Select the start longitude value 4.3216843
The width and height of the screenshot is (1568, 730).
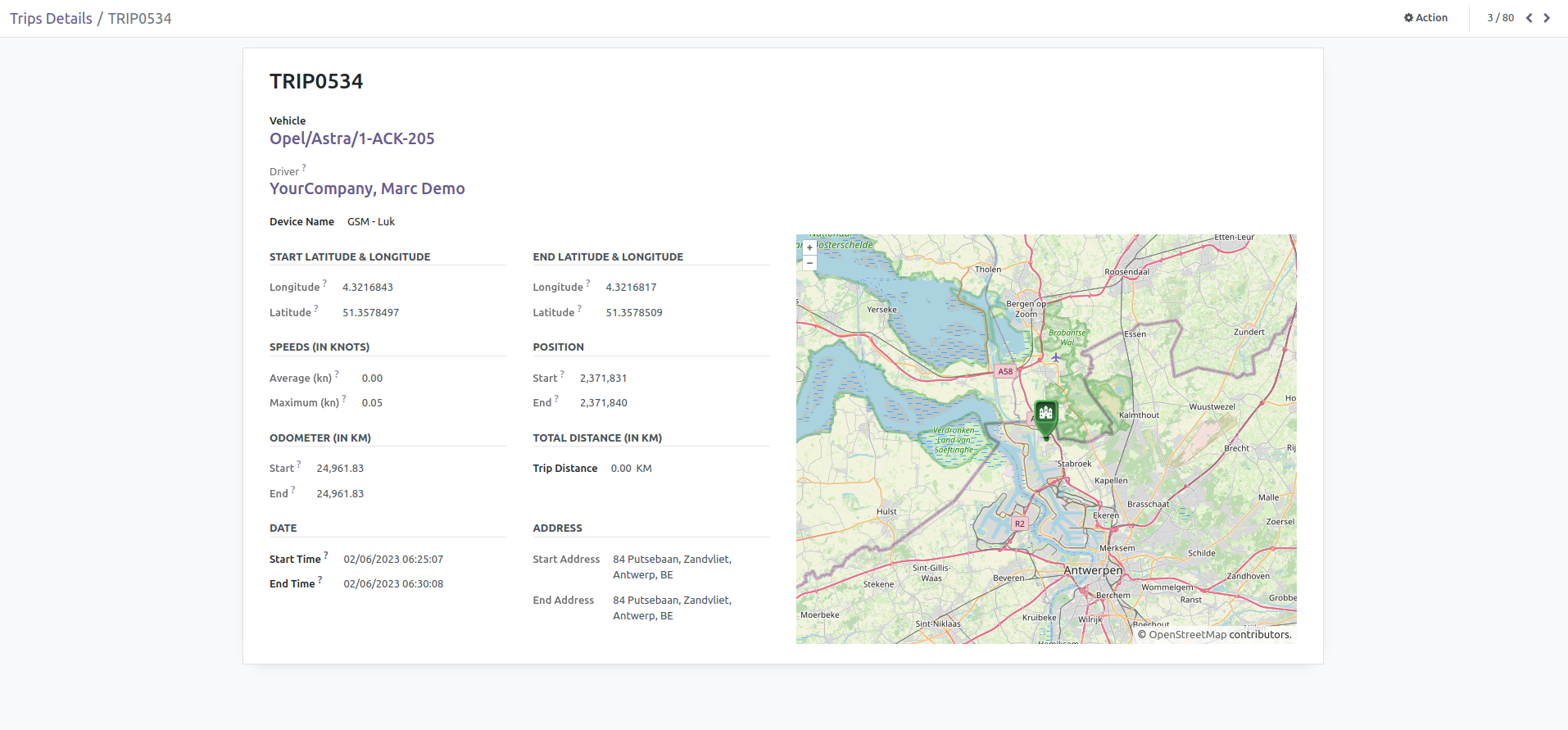[368, 288]
